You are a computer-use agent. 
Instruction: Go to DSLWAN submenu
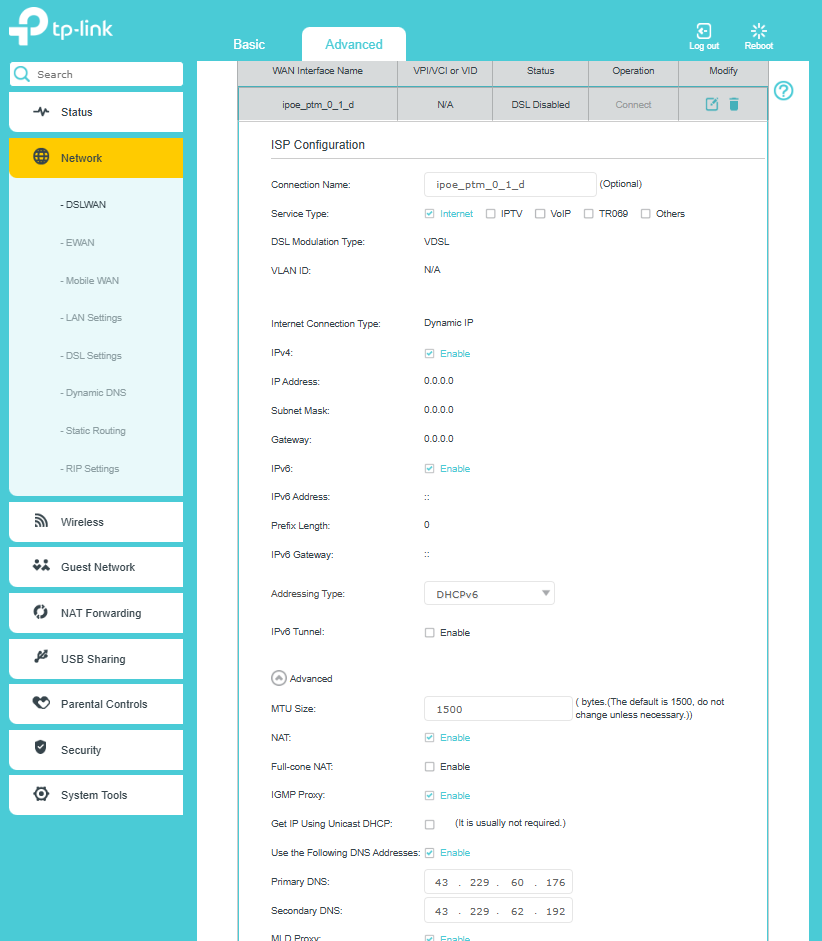(x=83, y=205)
